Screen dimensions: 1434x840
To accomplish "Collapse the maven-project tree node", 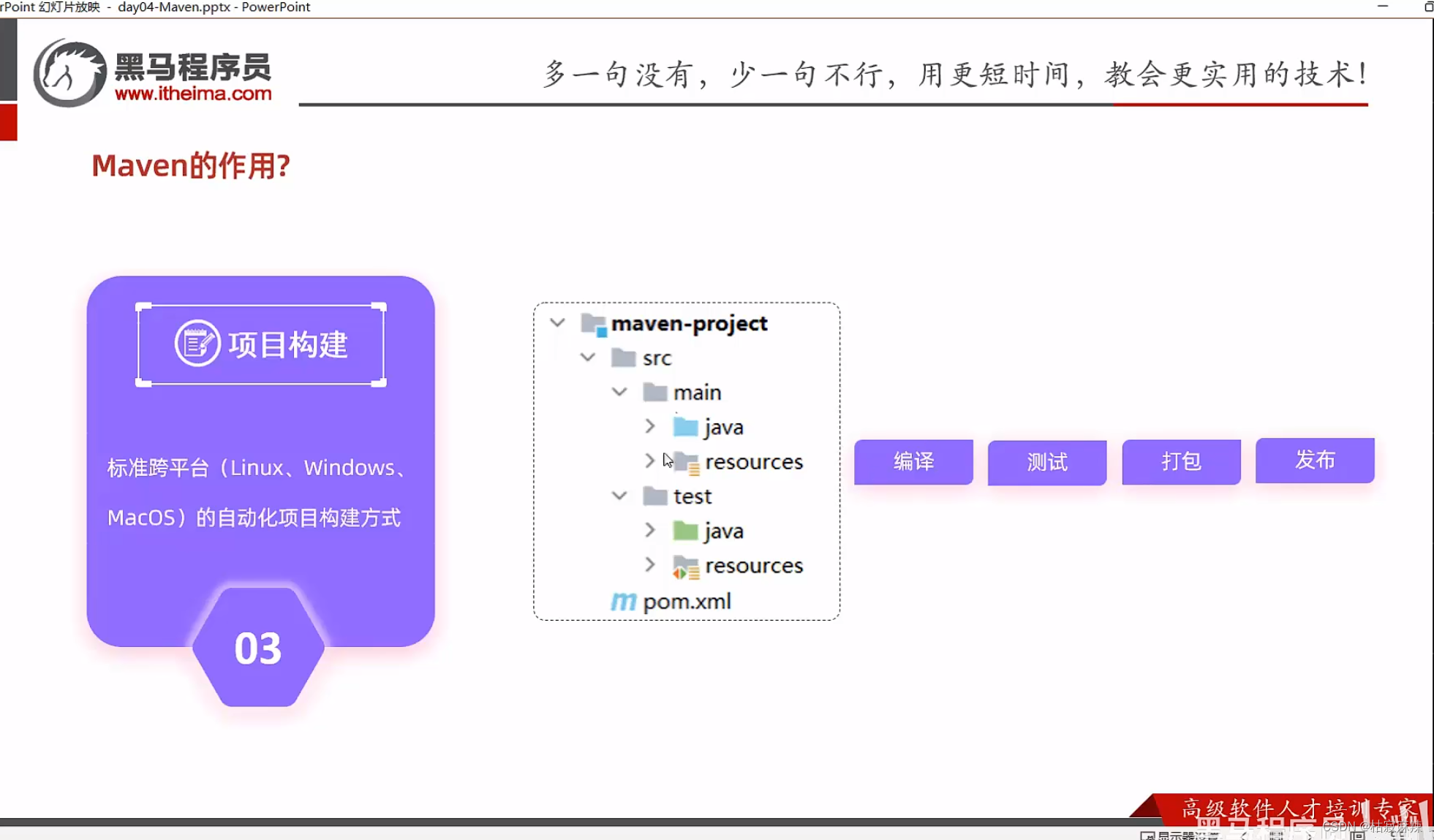I will pos(557,322).
